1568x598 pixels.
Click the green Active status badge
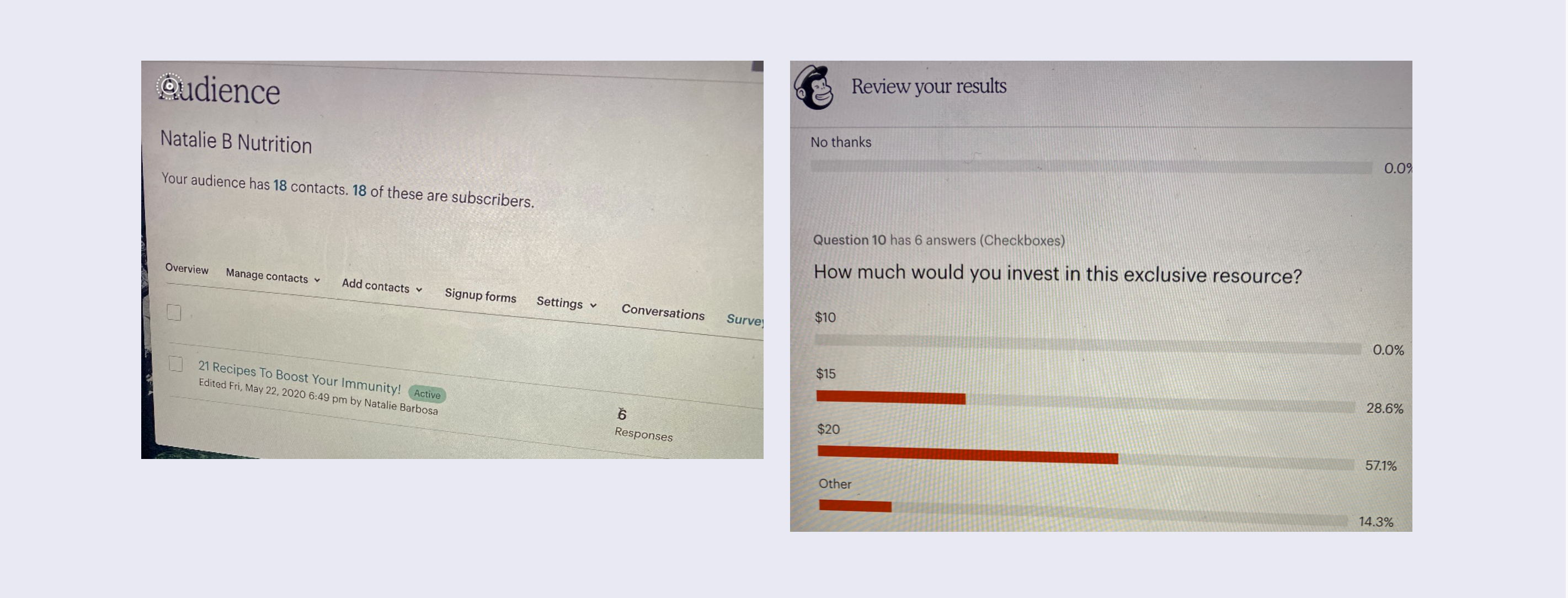point(426,394)
